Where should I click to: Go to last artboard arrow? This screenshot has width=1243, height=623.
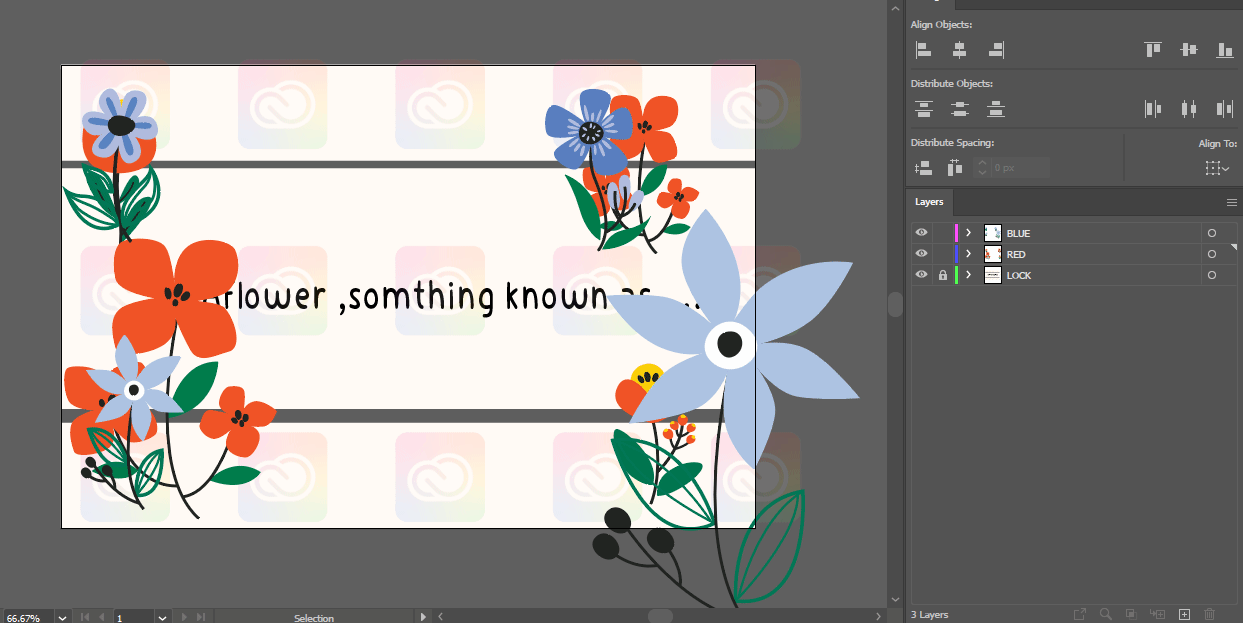coord(200,618)
